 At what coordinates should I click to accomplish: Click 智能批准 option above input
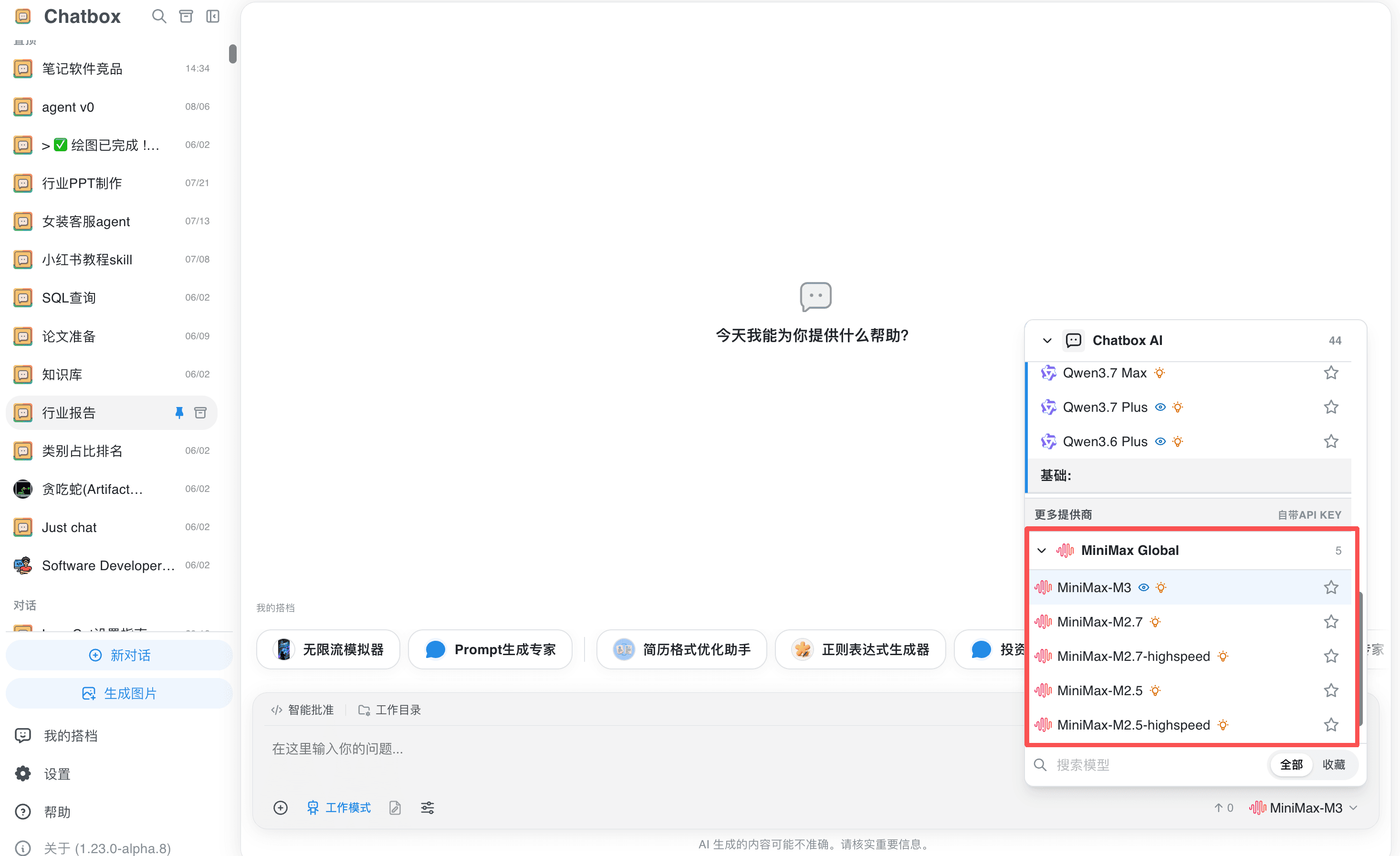(302, 710)
